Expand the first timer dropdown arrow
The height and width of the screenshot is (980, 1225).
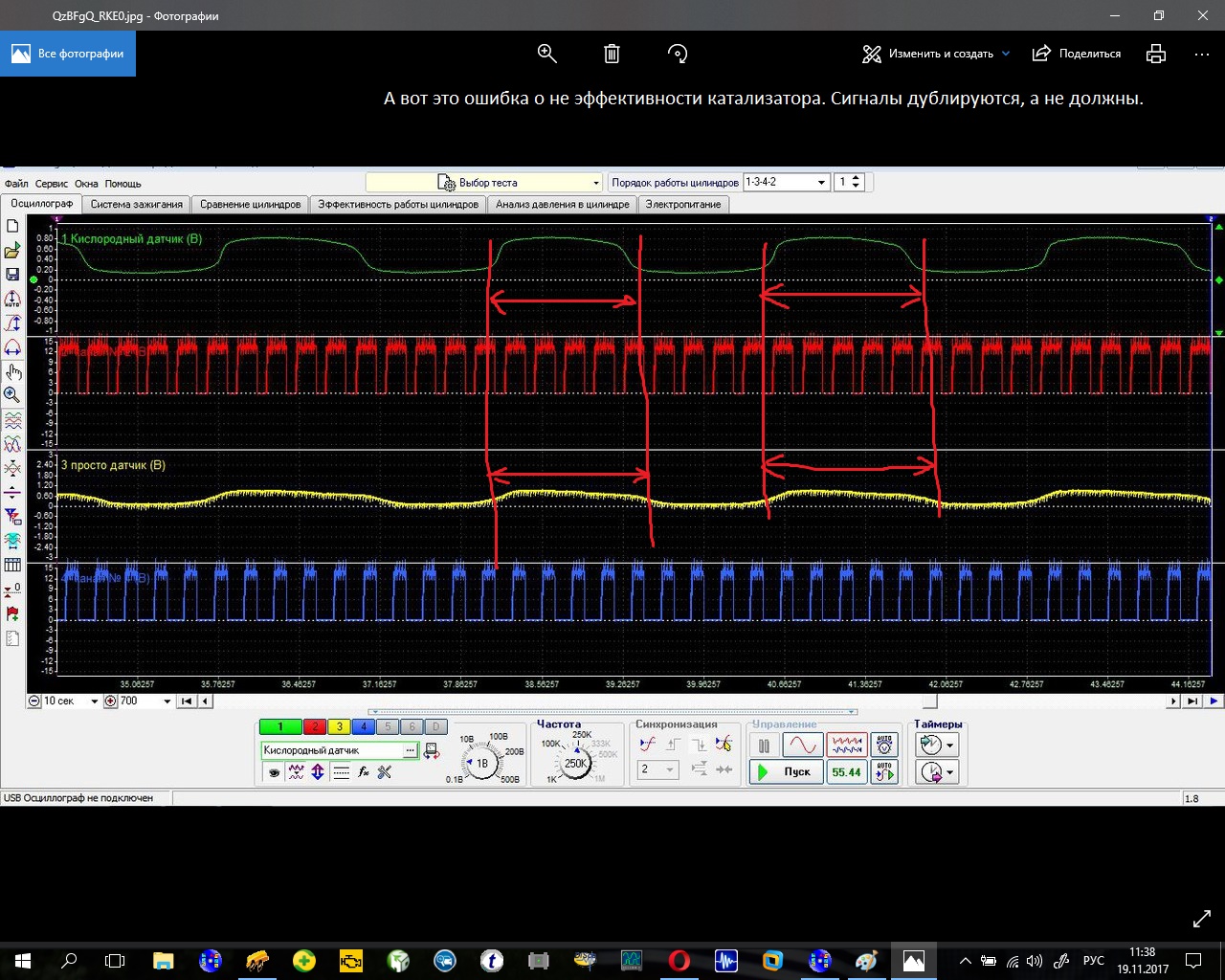(949, 746)
